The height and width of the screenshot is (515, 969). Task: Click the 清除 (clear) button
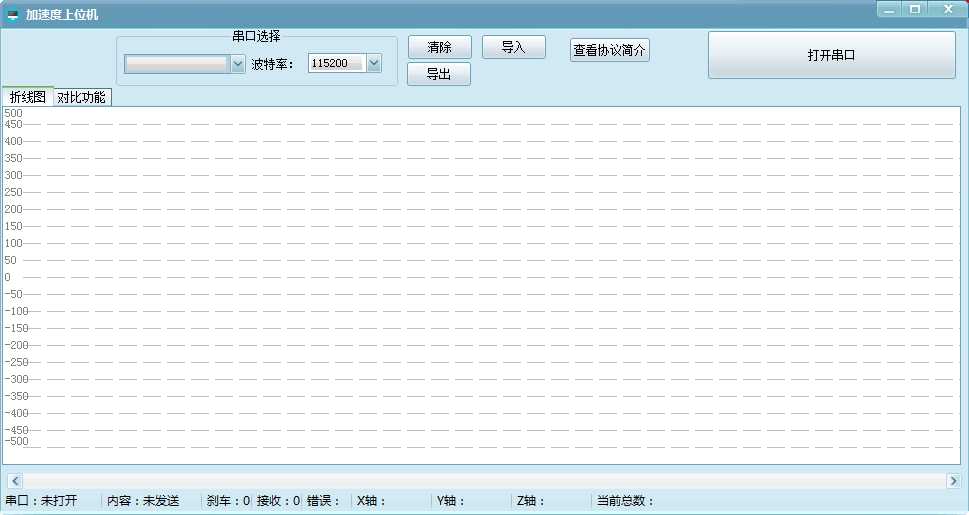pyautogui.click(x=439, y=47)
